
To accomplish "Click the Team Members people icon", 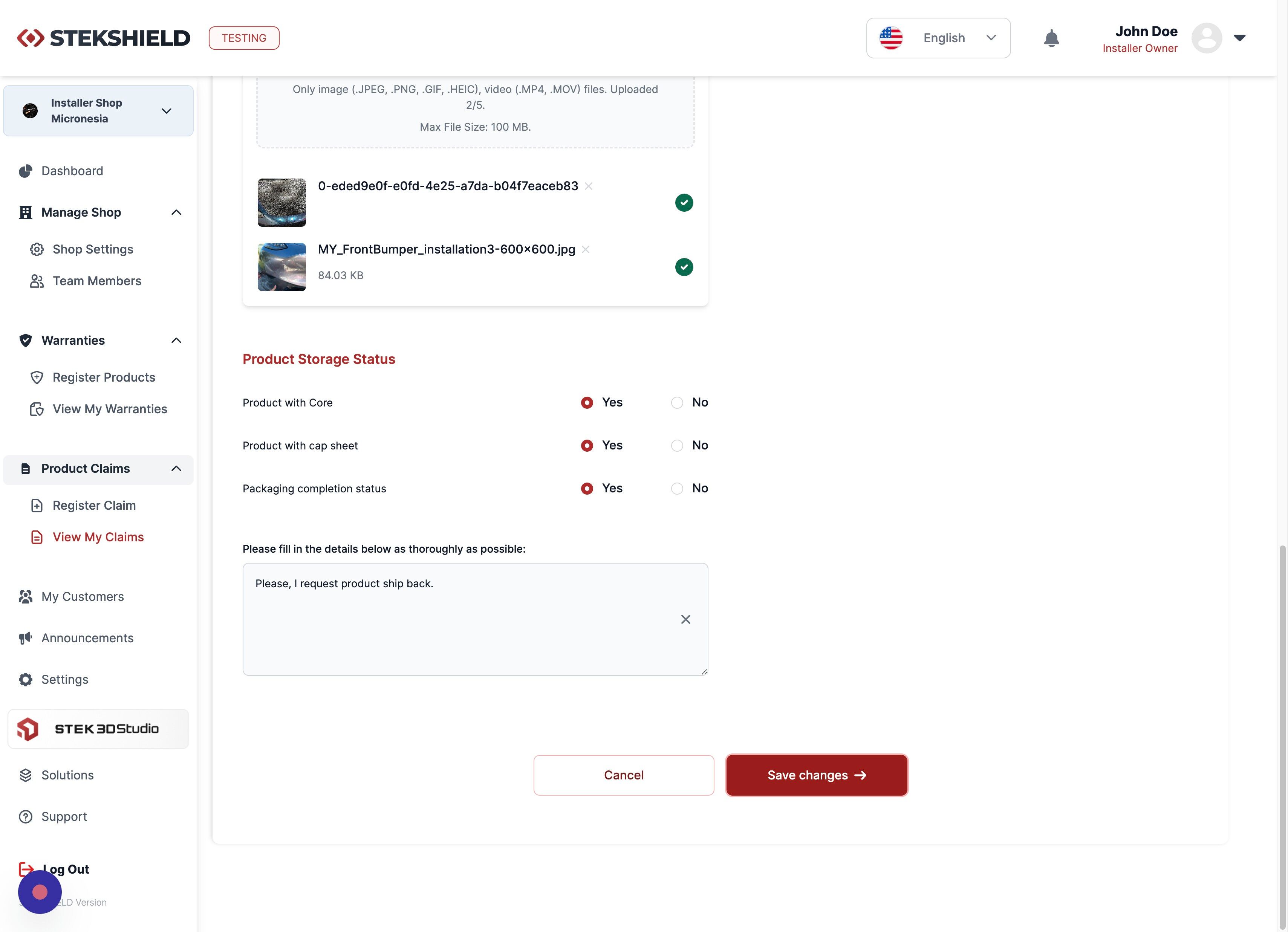I will tap(37, 281).
